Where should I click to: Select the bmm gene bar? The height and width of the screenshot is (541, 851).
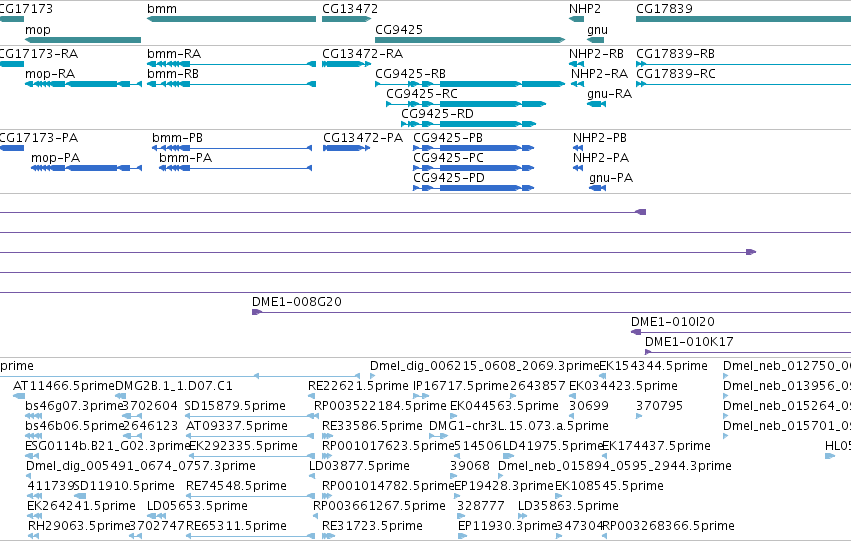231,19
